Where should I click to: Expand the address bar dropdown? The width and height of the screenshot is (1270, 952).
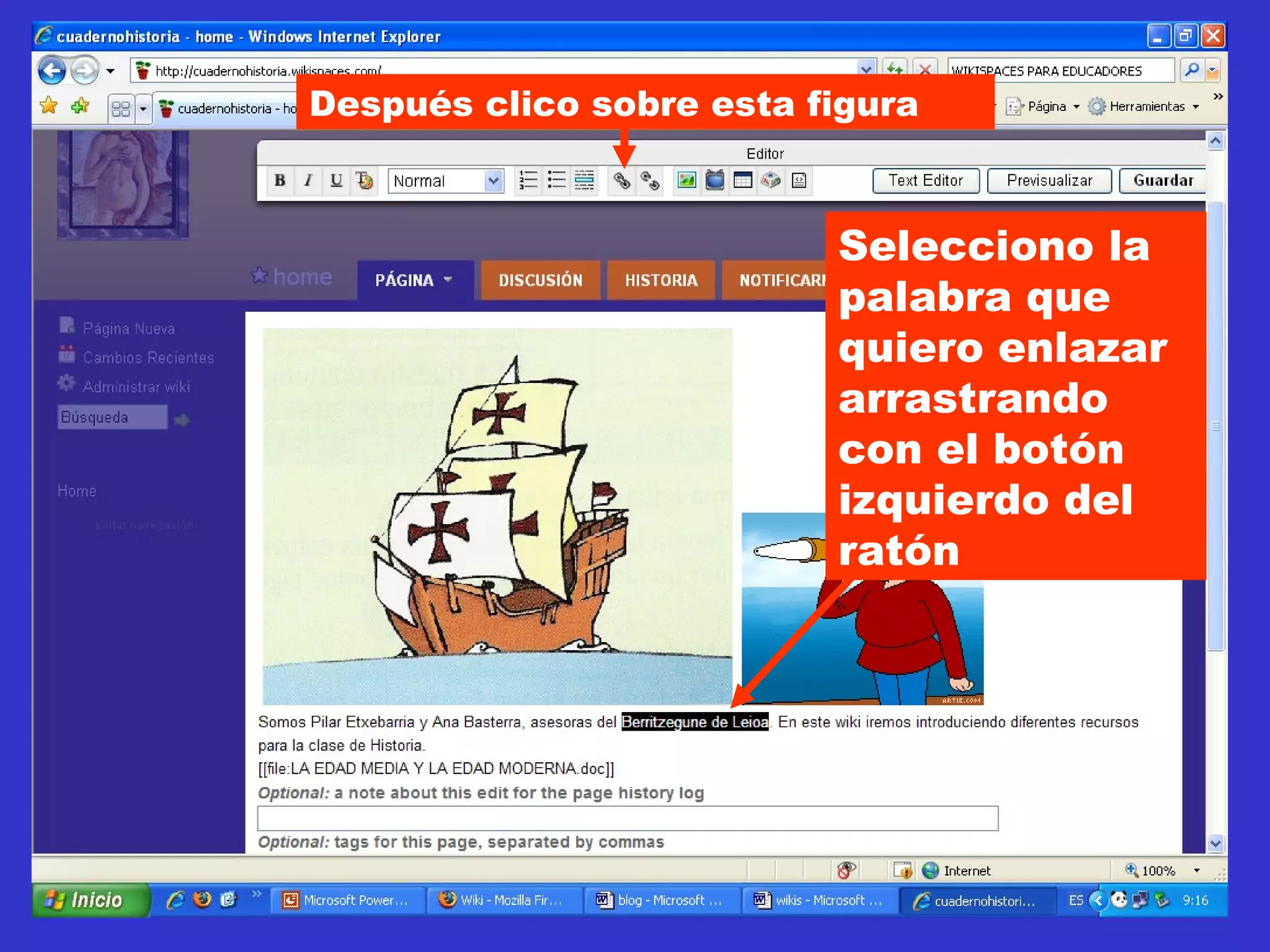(x=866, y=70)
